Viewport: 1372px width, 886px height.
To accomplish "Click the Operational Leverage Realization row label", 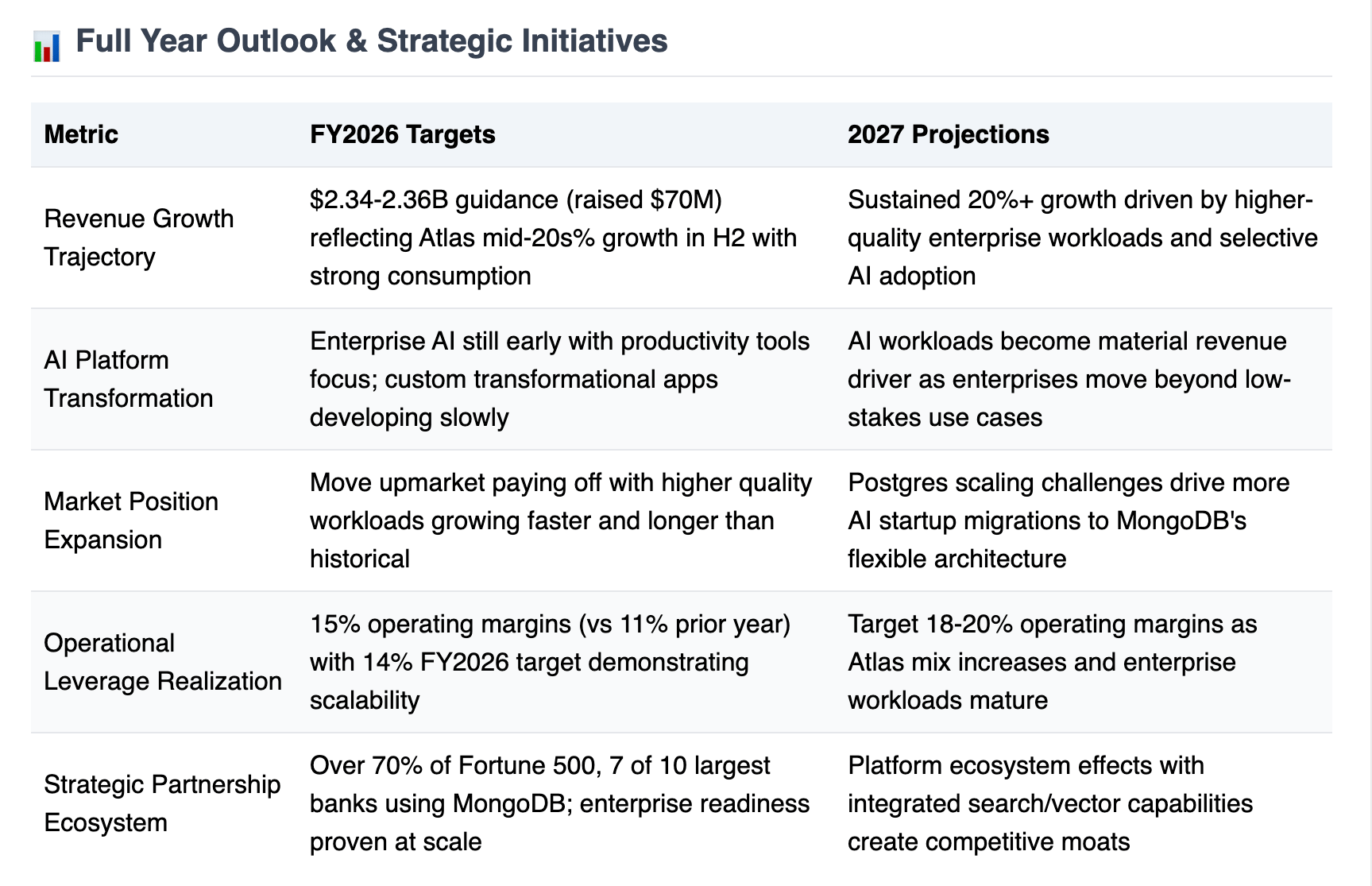I will (163, 662).
